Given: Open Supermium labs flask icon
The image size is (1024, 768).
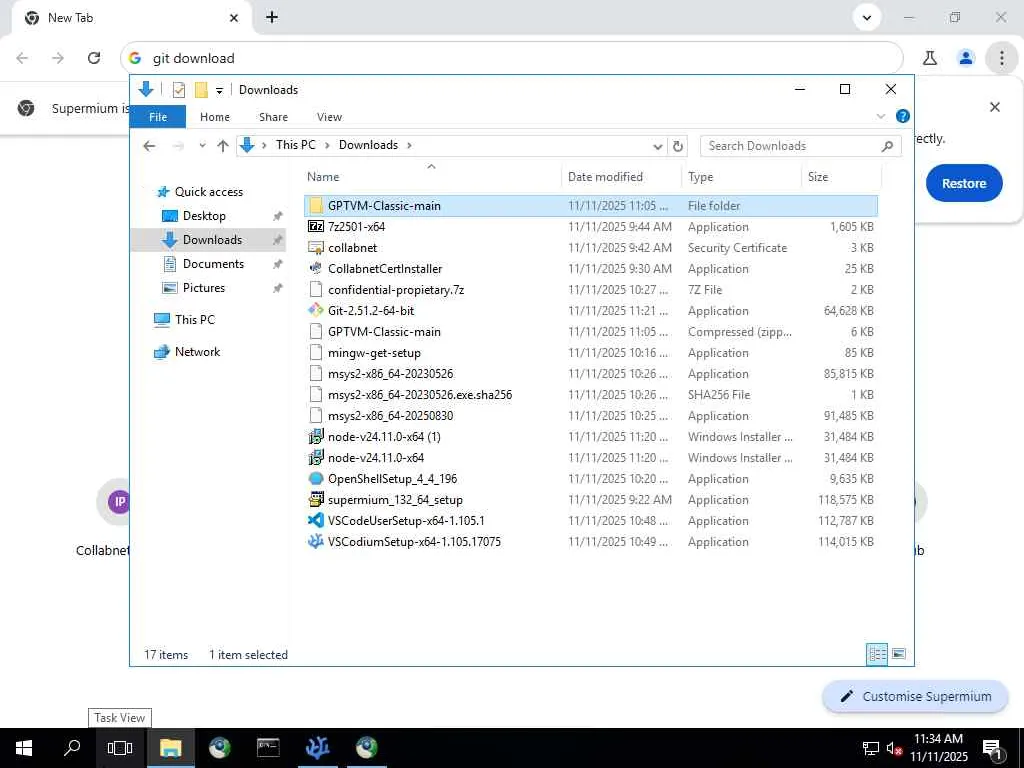Looking at the screenshot, I should [x=930, y=58].
